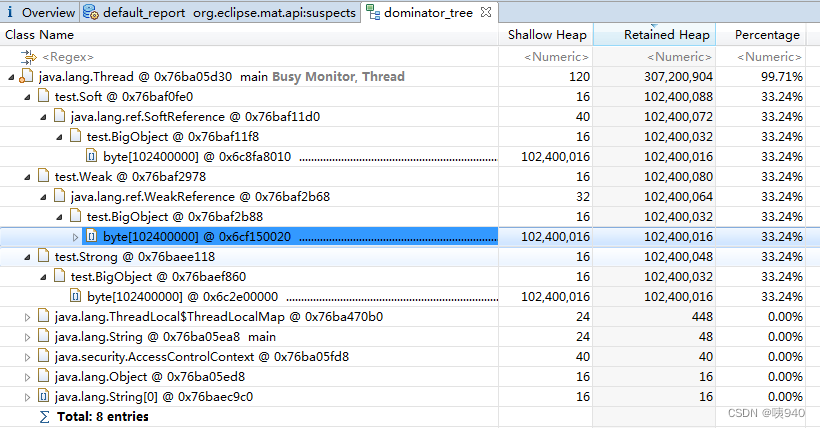Click byte array @ 0x6cf150020 icon

(92, 236)
